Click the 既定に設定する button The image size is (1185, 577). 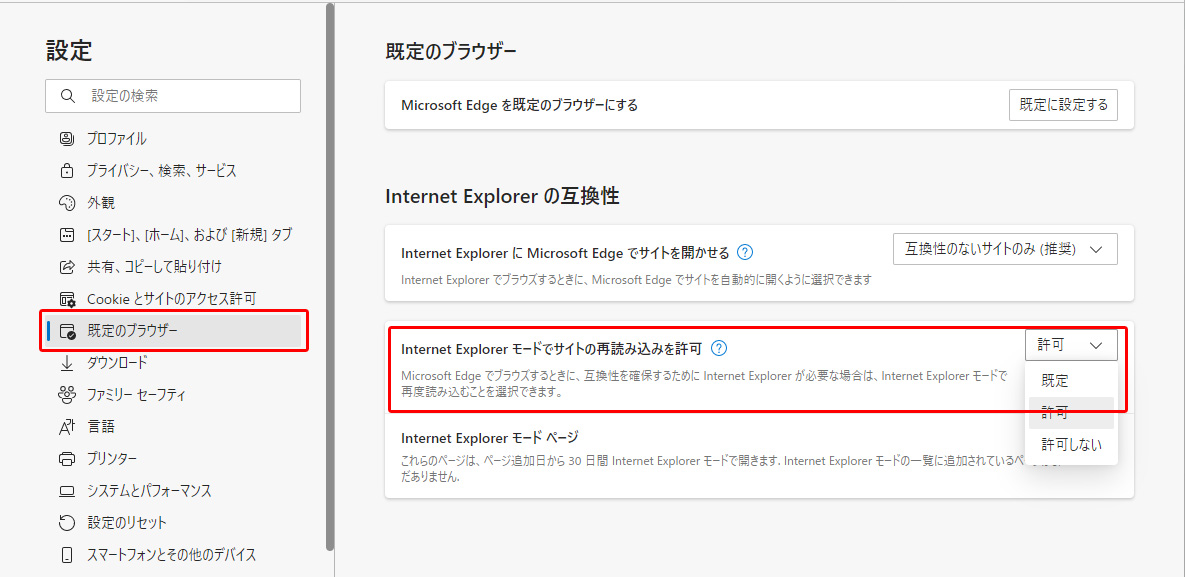pos(1063,105)
